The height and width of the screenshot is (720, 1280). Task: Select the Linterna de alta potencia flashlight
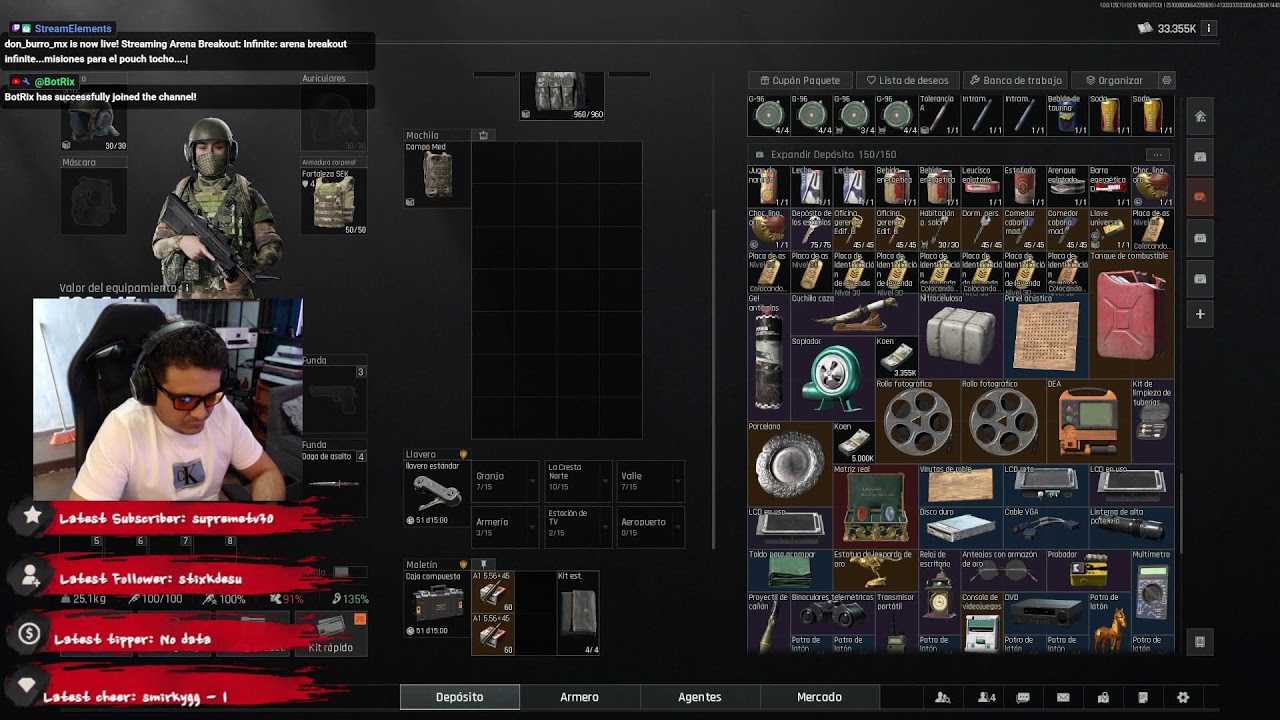point(1131,527)
